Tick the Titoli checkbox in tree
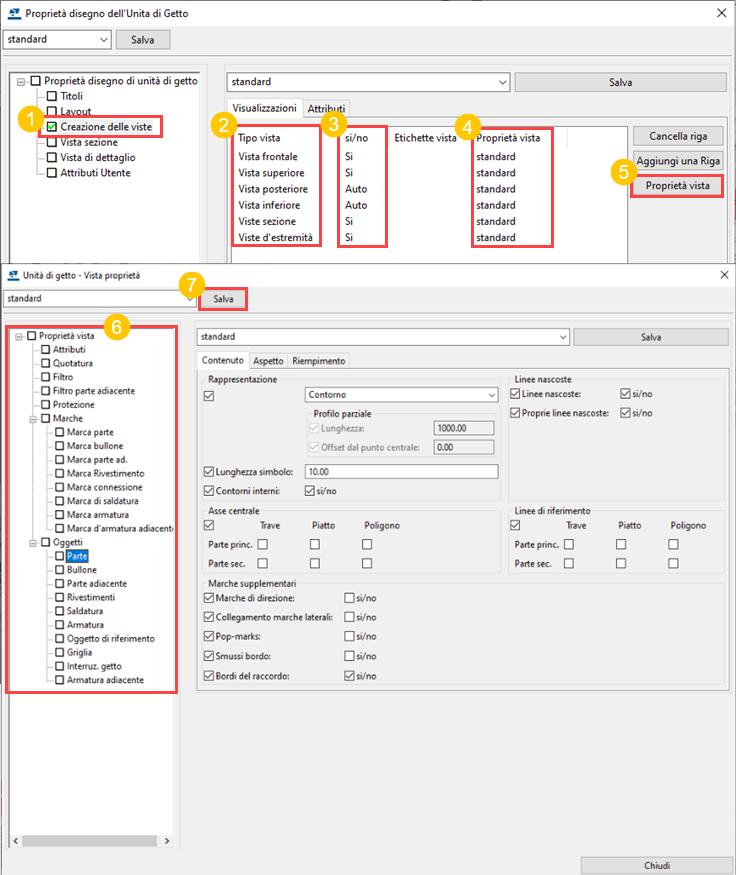Viewport: 736px width, 875px height. pos(52,96)
